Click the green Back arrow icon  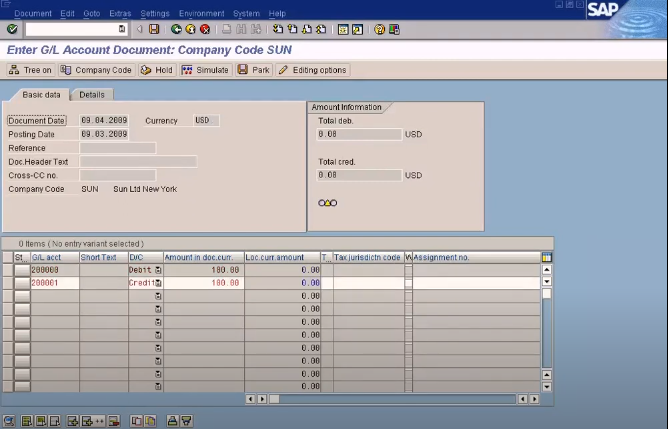coord(176,29)
